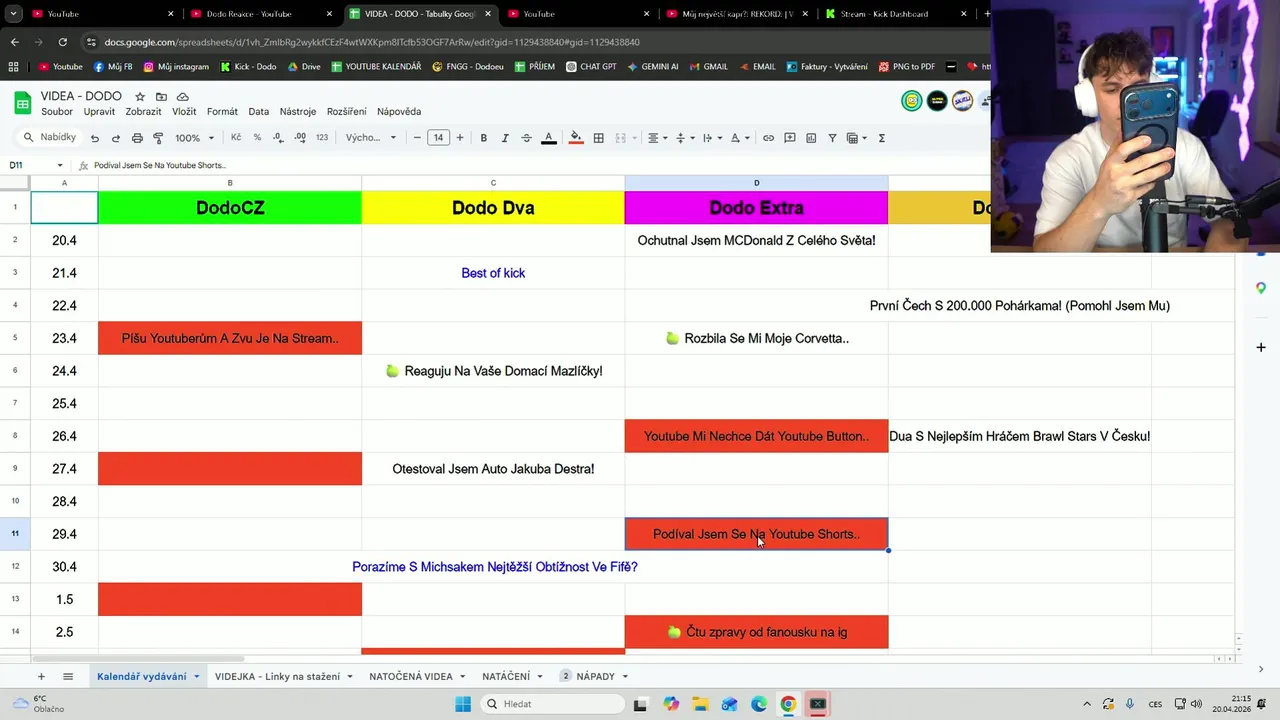Open the text color picker
The height and width of the screenshot is (720, 1280).
548,138
